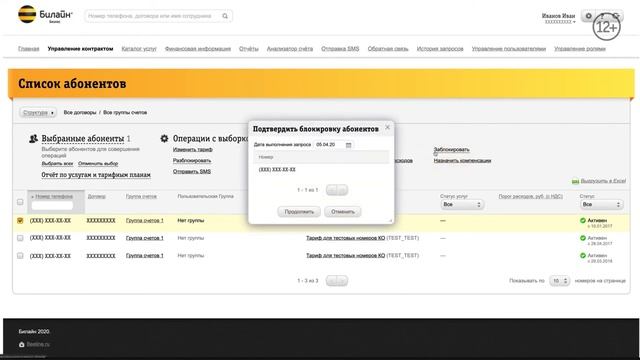The width and height of the screenshot is (640, 360).
Task: Click the request date field in dialog
Action: [329, 145]
